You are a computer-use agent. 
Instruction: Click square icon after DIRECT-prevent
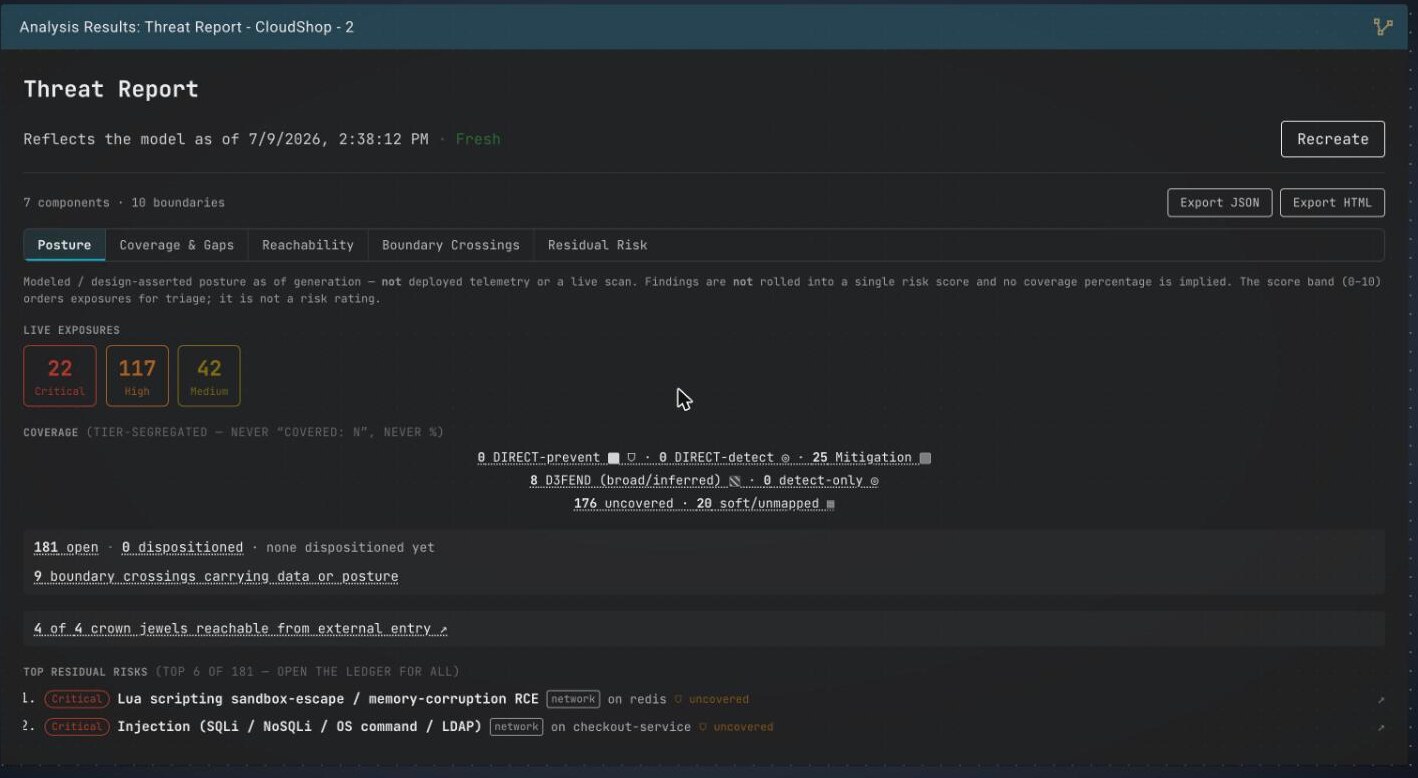pos(614,458)
